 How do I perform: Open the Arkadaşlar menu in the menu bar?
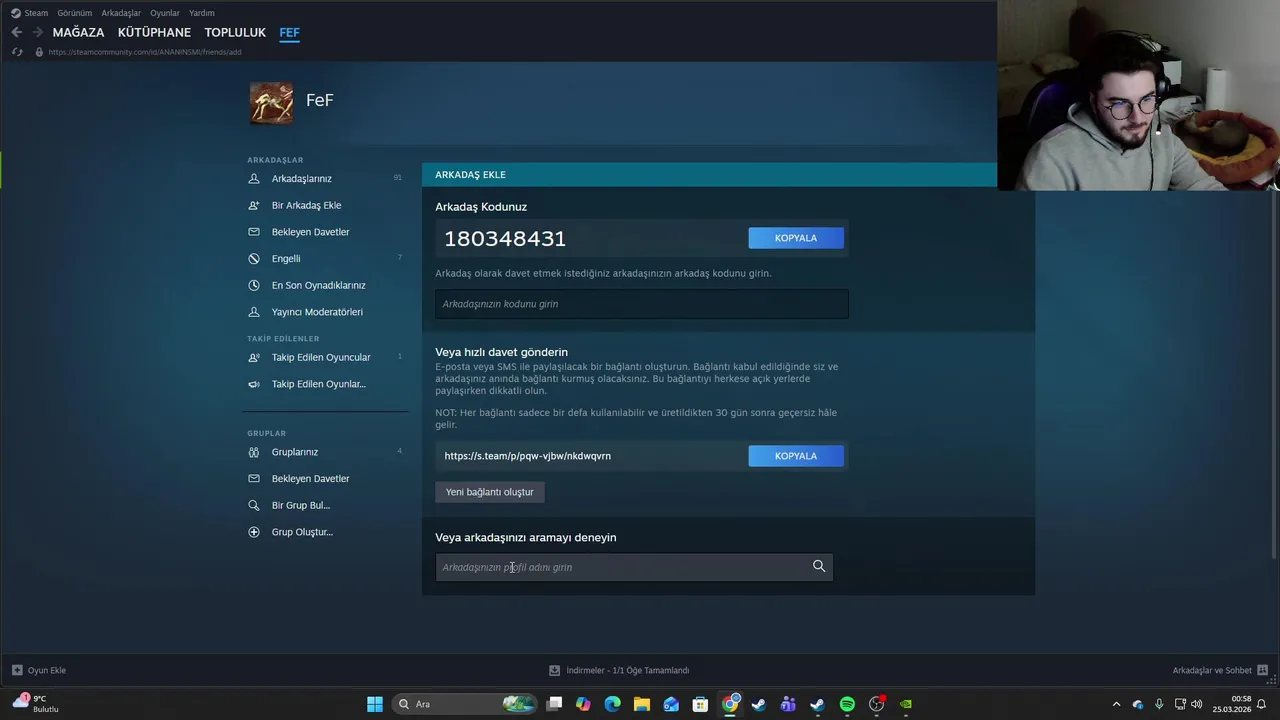121,13
